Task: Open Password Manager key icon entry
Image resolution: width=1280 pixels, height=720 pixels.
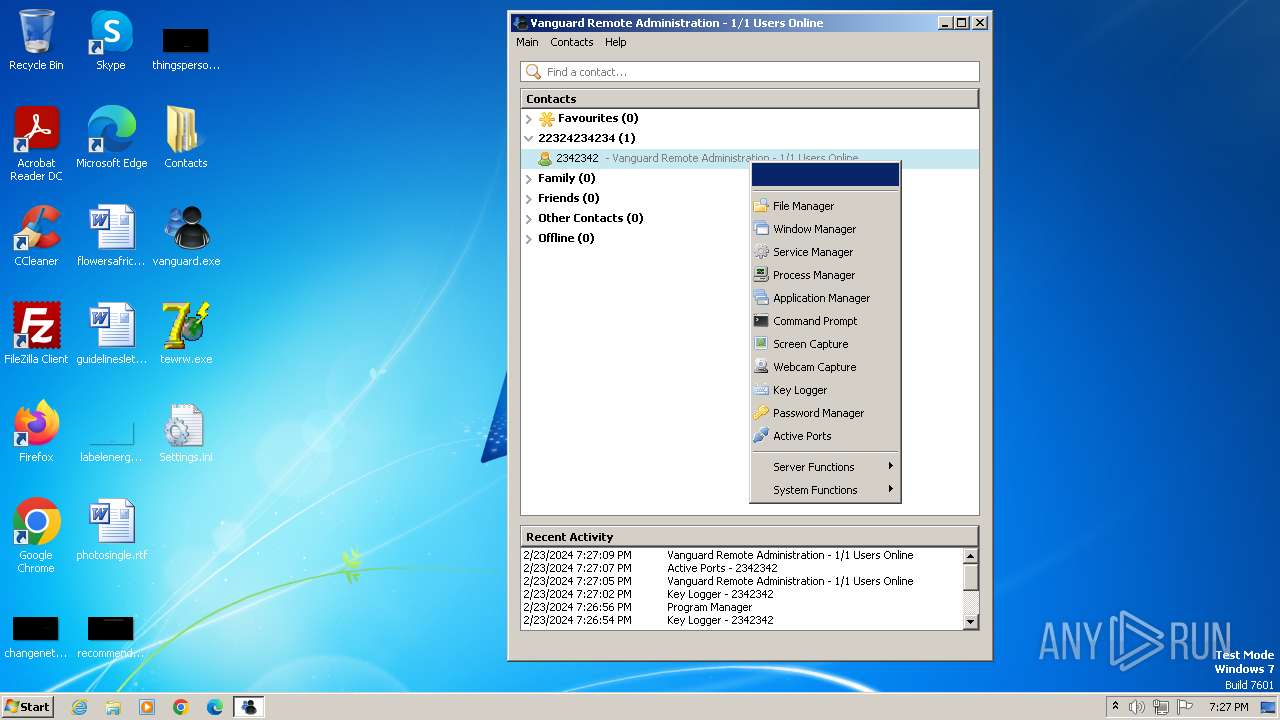Action: point(761,413)
